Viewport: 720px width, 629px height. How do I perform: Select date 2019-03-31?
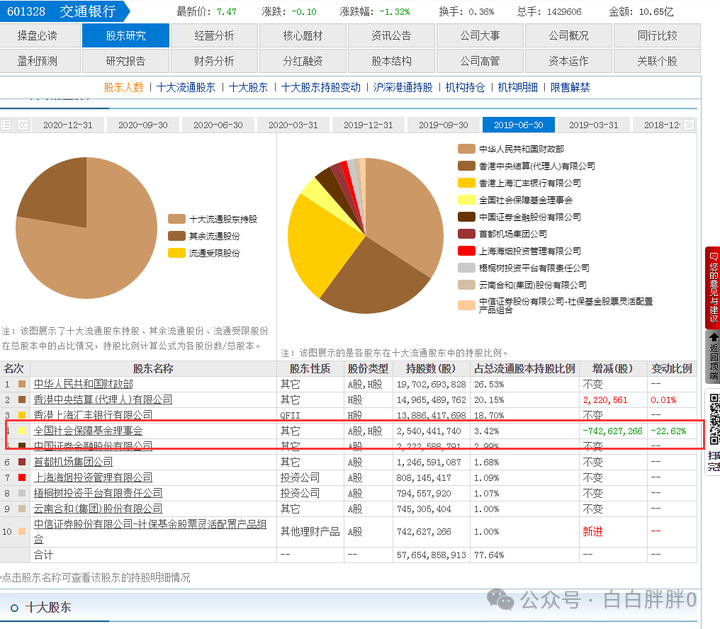(x=593, y=125)
